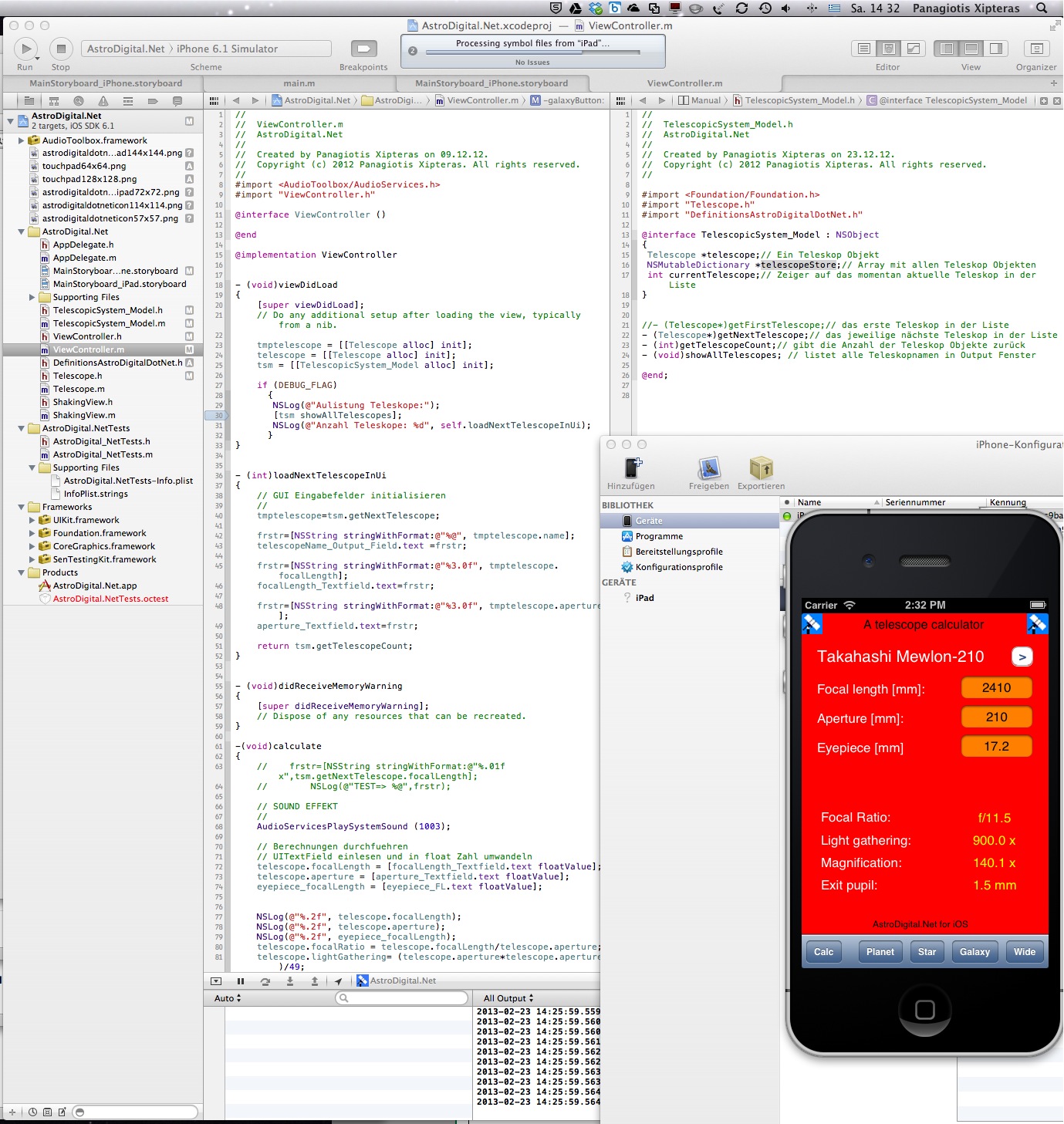
Task: Click the Simulate Location arrow icon
Action: (338, 981)
